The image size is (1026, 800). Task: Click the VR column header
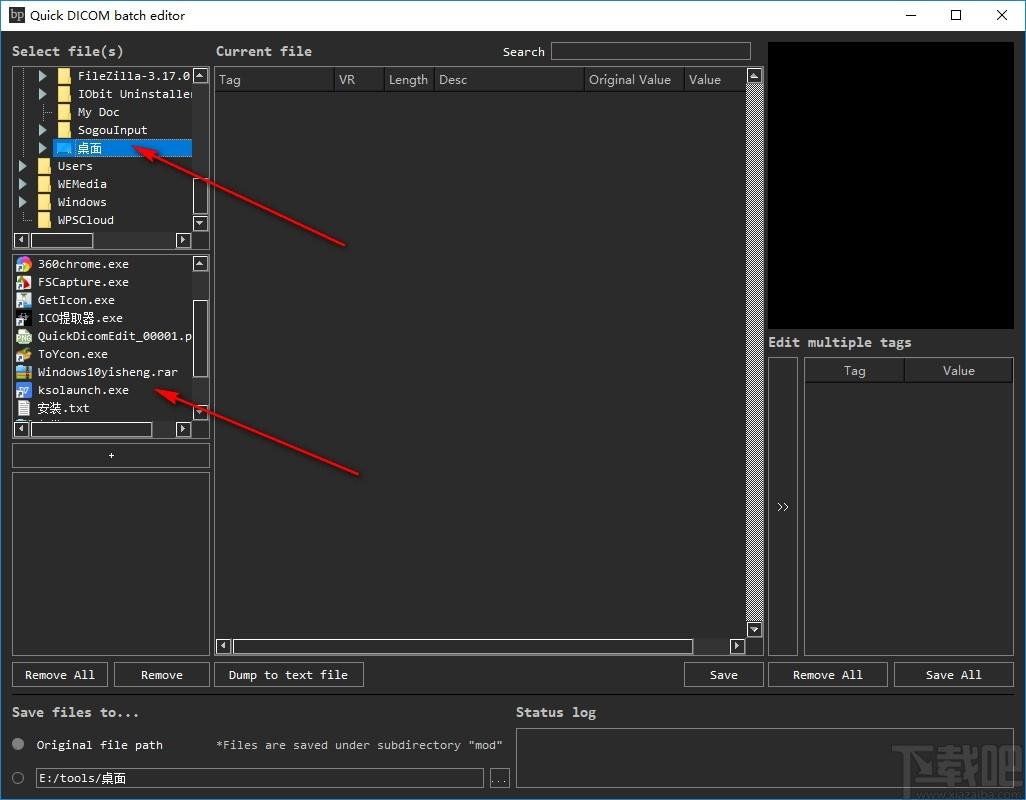point(359,80)
